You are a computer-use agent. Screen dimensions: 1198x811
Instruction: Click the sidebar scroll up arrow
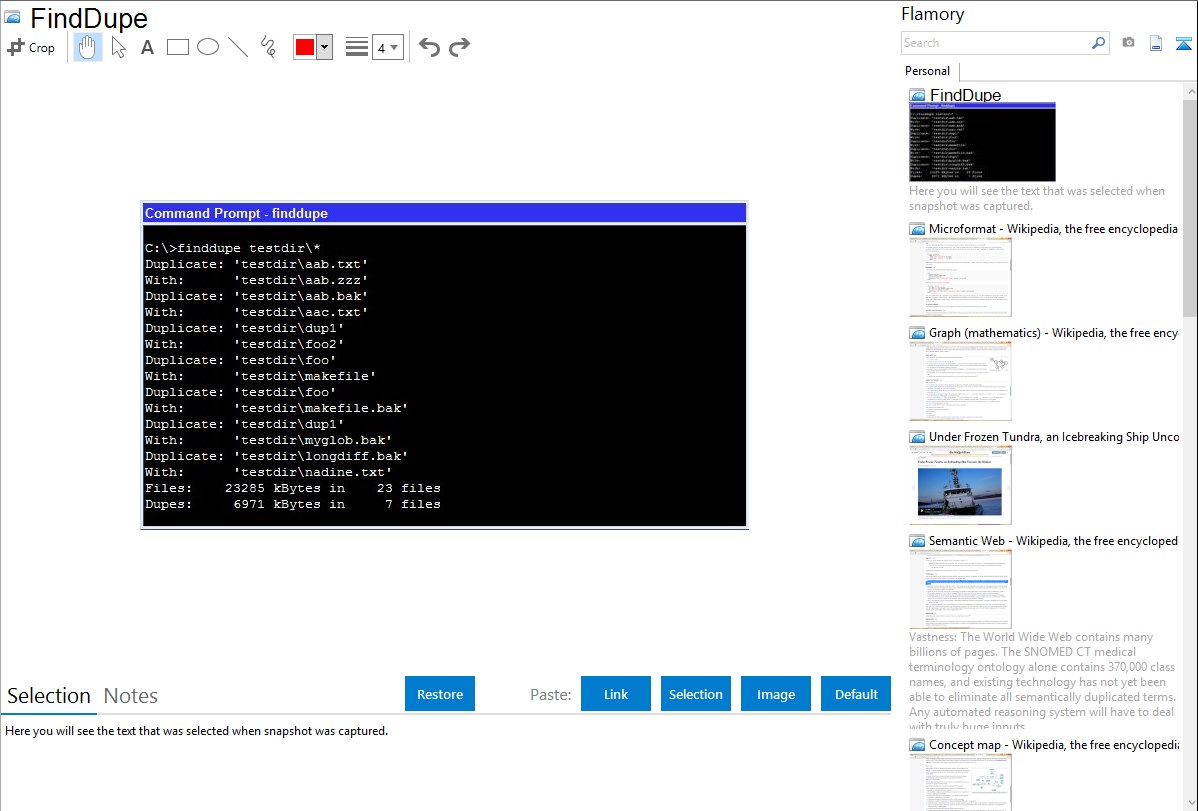[x=1190, y=91]
